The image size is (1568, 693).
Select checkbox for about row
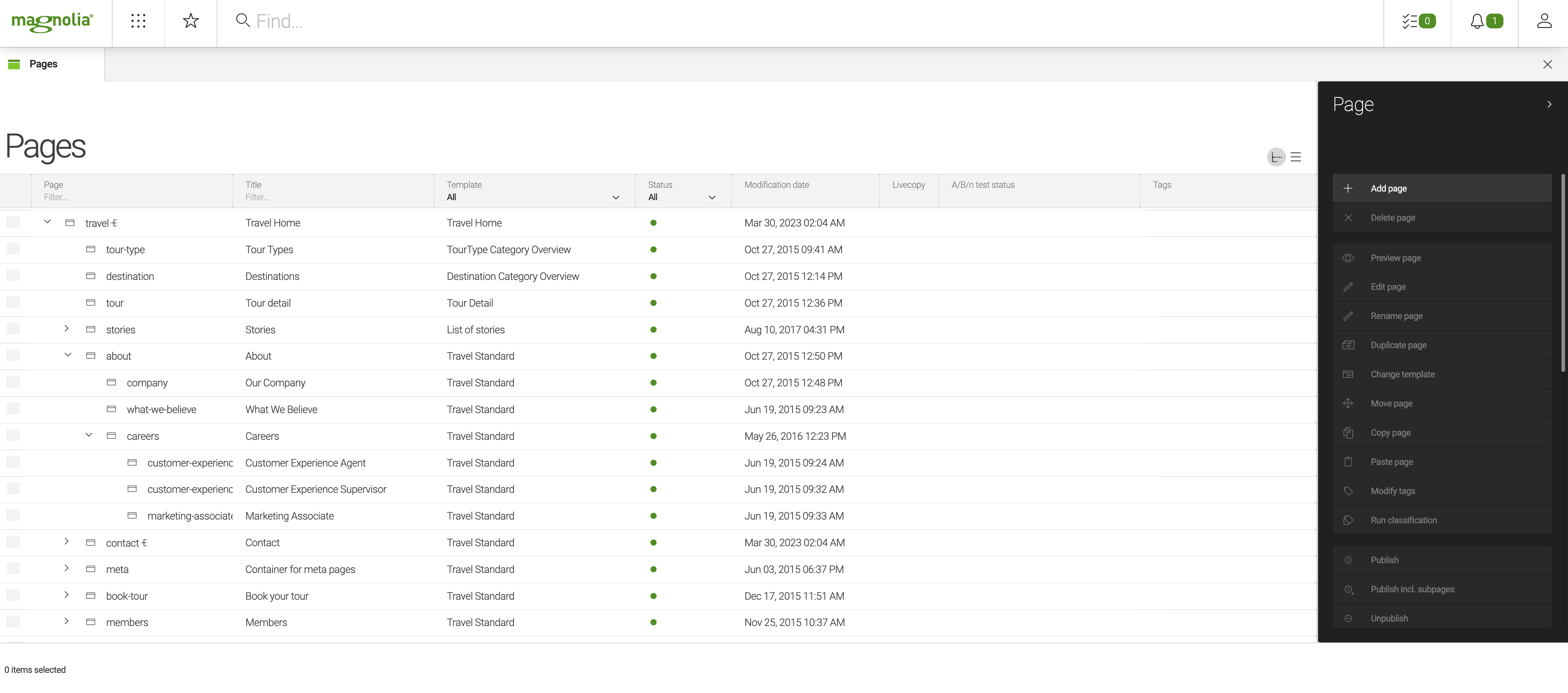coord(13,355)
